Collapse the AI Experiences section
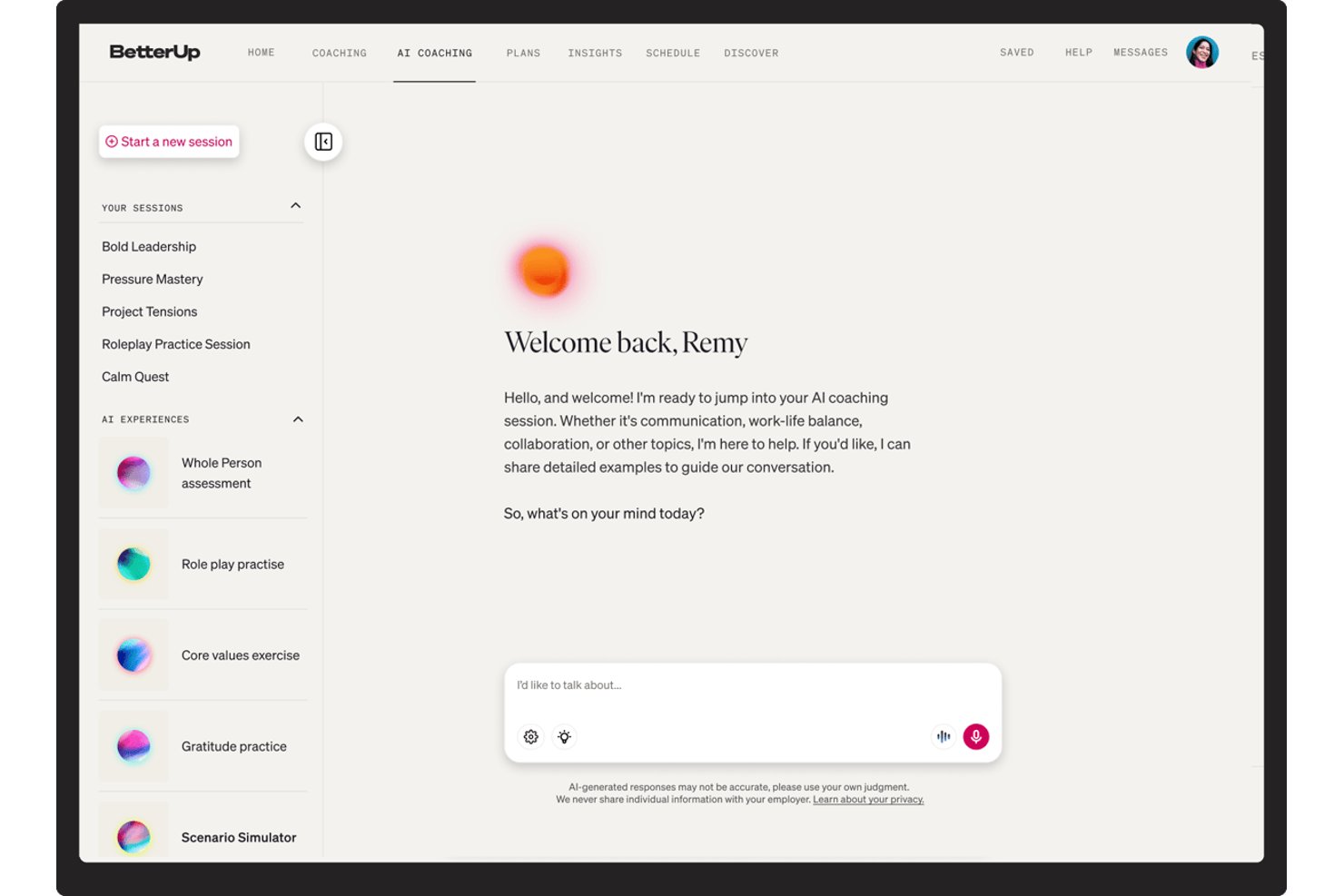Screen dimensions: 1344x896 (x=298, y=419)
